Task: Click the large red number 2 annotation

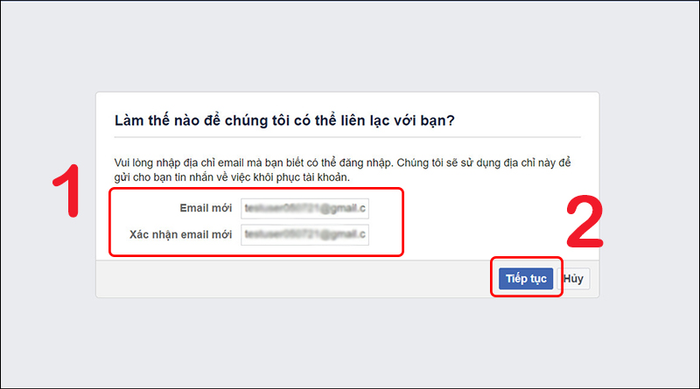Action: click(585, 222)
